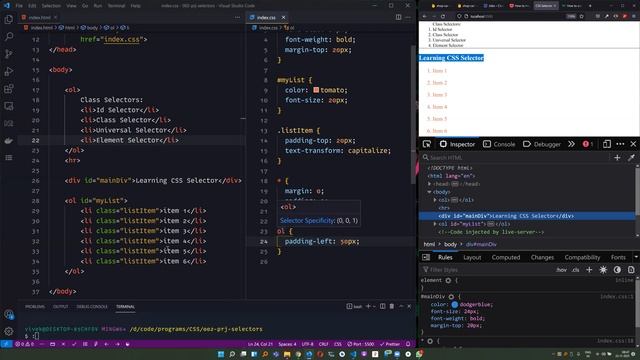Open the Changes sidebar tab
The width and height of the screenshot is (640, 360).
(542, 257)
